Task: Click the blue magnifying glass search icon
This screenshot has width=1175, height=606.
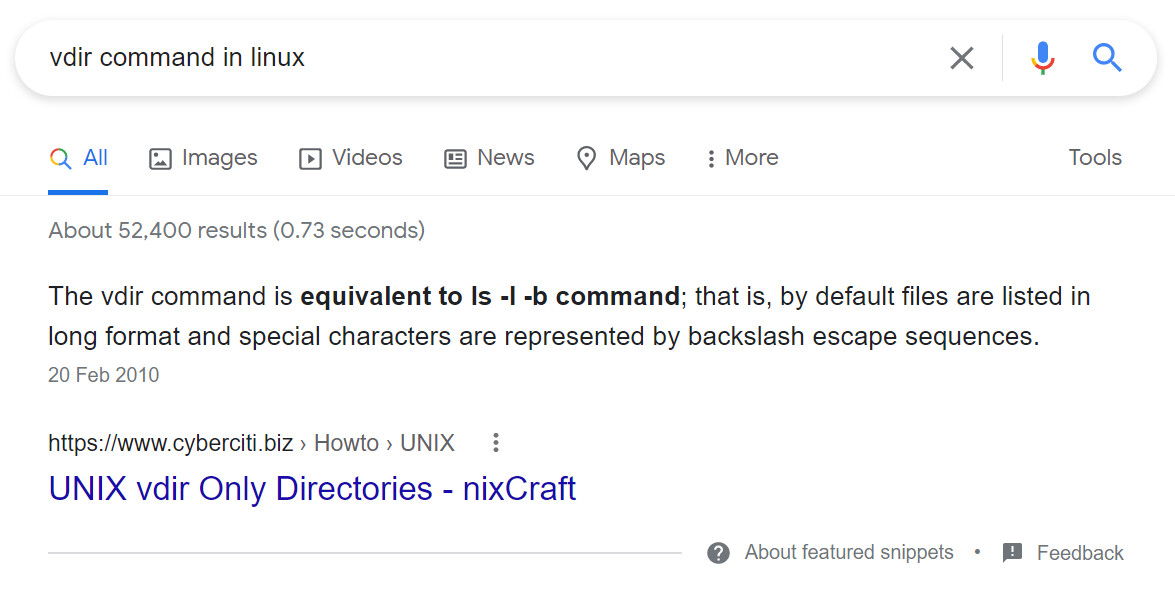Action: click(1107, 58)
